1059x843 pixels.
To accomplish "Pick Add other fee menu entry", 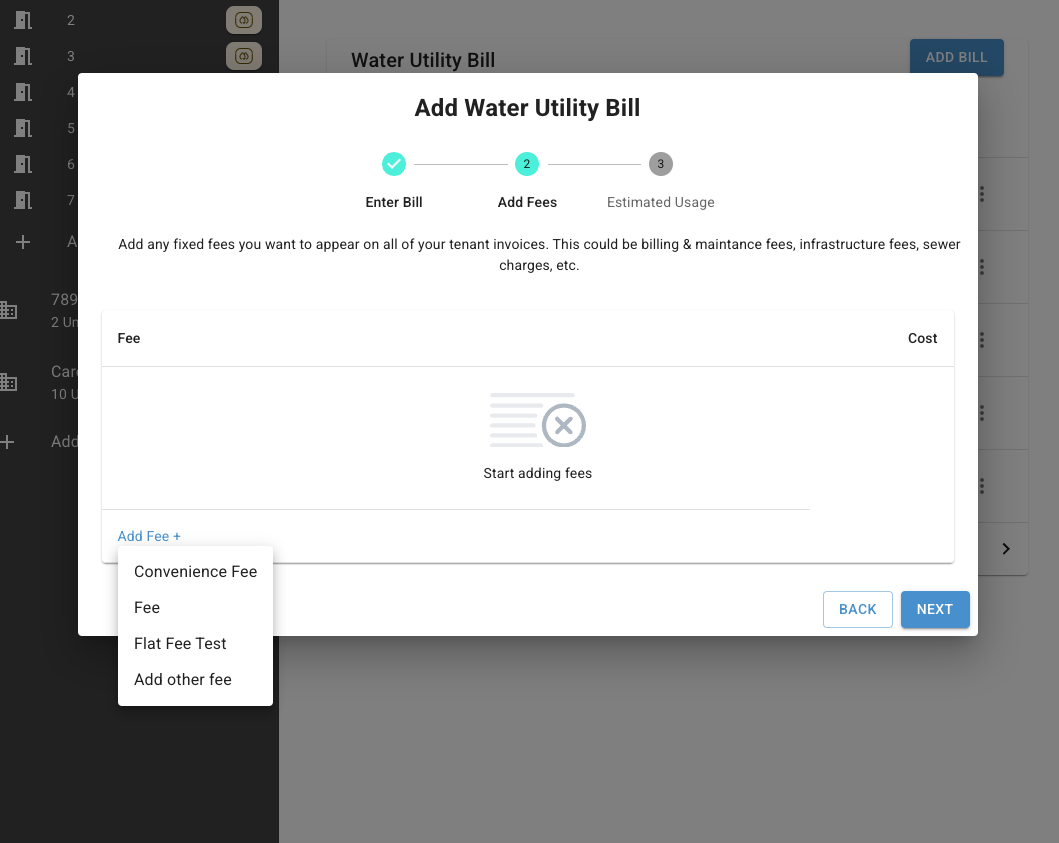I will click(183, 680).
